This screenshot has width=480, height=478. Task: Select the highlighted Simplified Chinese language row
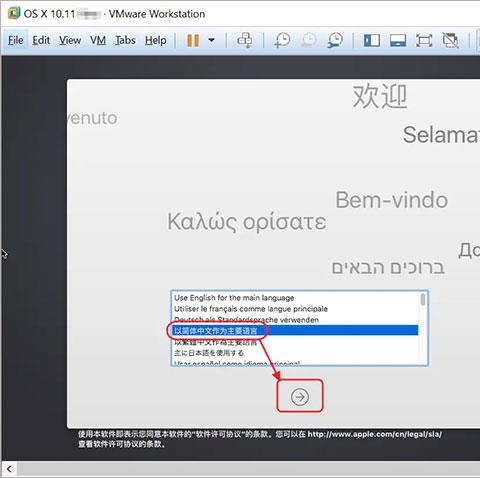295,331
